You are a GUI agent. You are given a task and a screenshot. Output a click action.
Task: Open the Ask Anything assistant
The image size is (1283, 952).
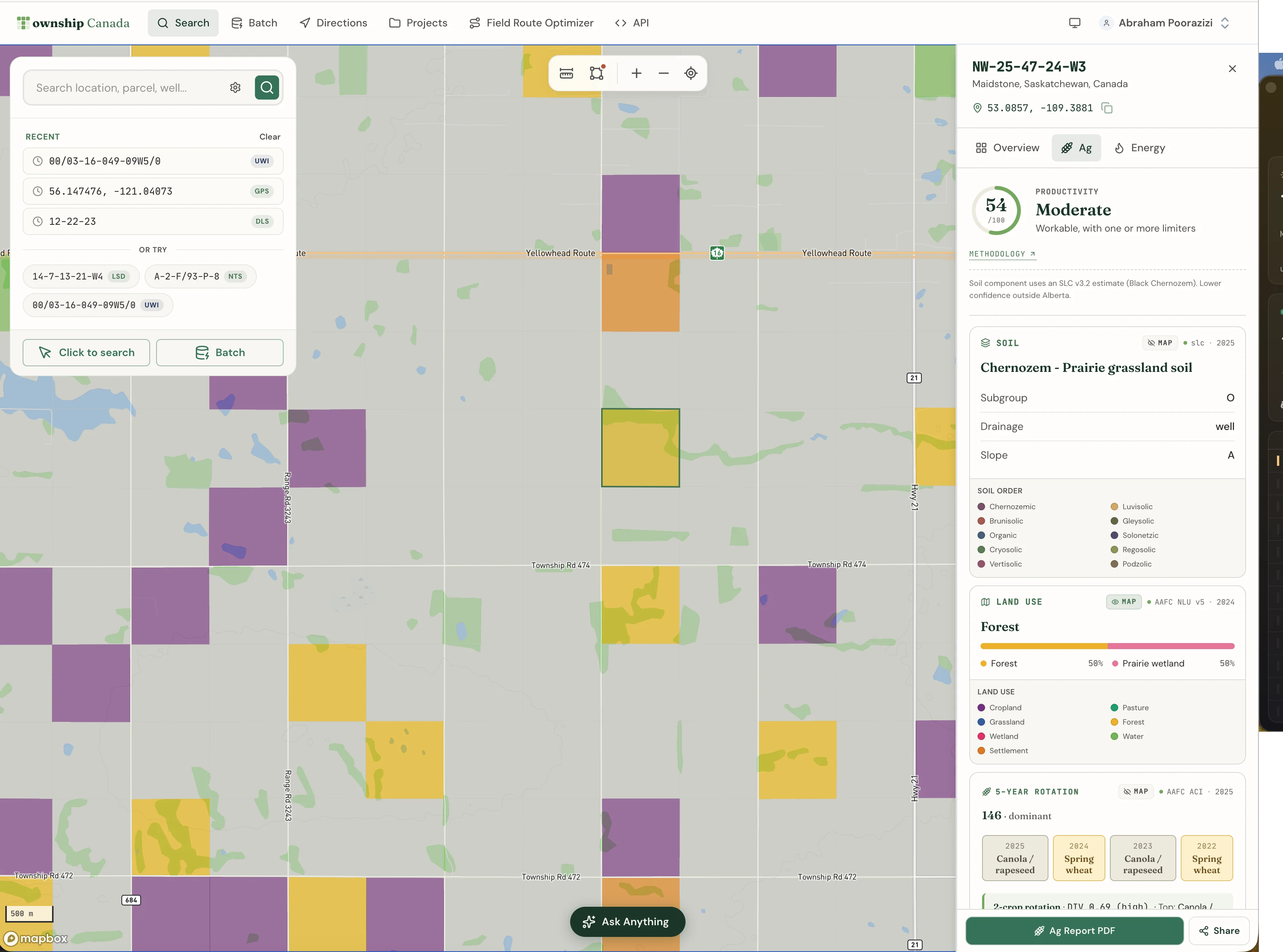[x=627, y=921]
